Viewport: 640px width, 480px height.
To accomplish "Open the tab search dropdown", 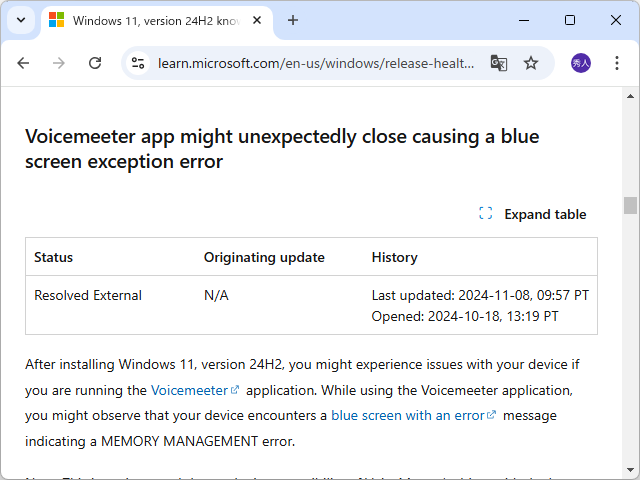I will (x=21, y=20).
